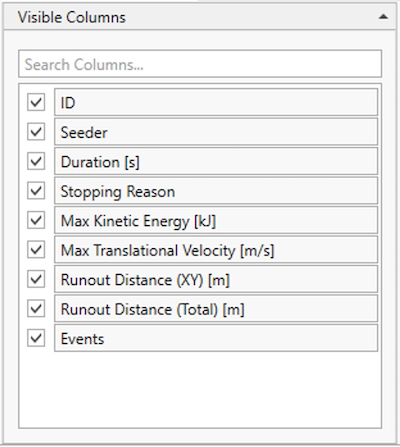
Task: Click the Visible Columns header title
Action: (x=72, y=17)
